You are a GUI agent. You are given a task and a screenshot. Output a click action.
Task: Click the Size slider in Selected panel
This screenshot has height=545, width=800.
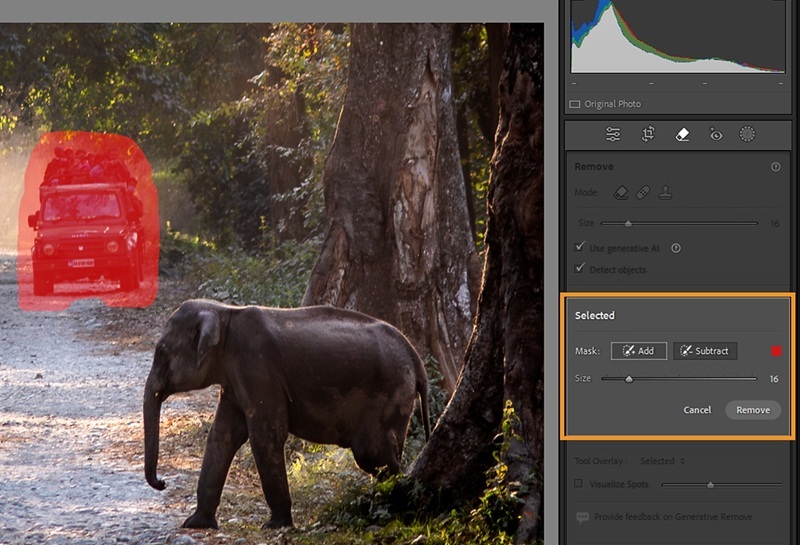(679, 379)
